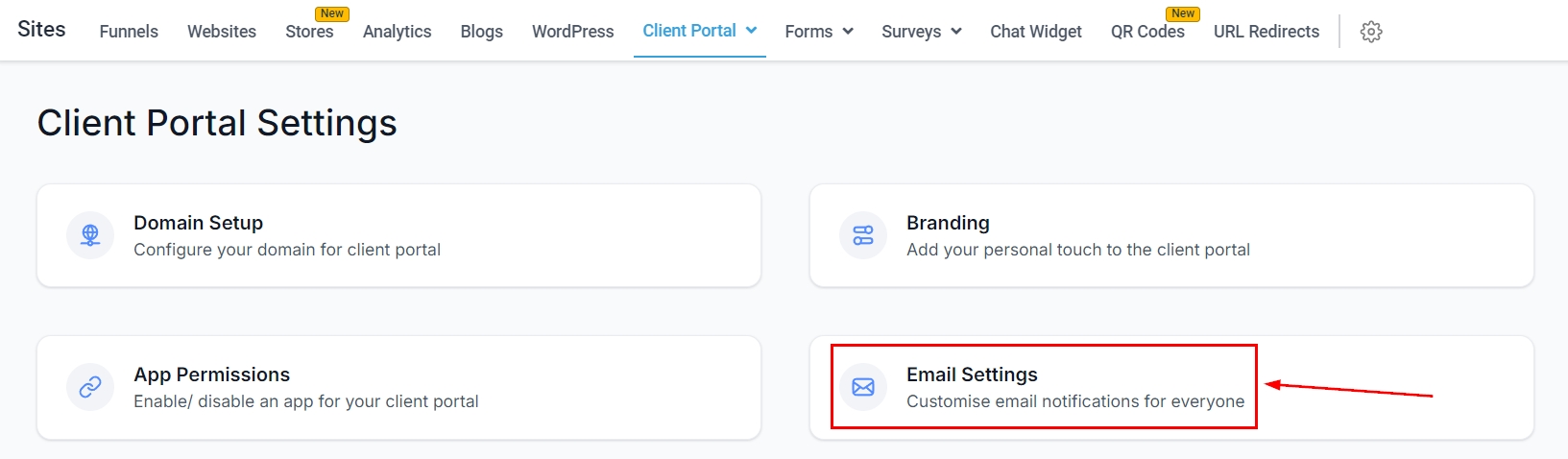
Task: Go to the Stores tab
Action: 309,32
